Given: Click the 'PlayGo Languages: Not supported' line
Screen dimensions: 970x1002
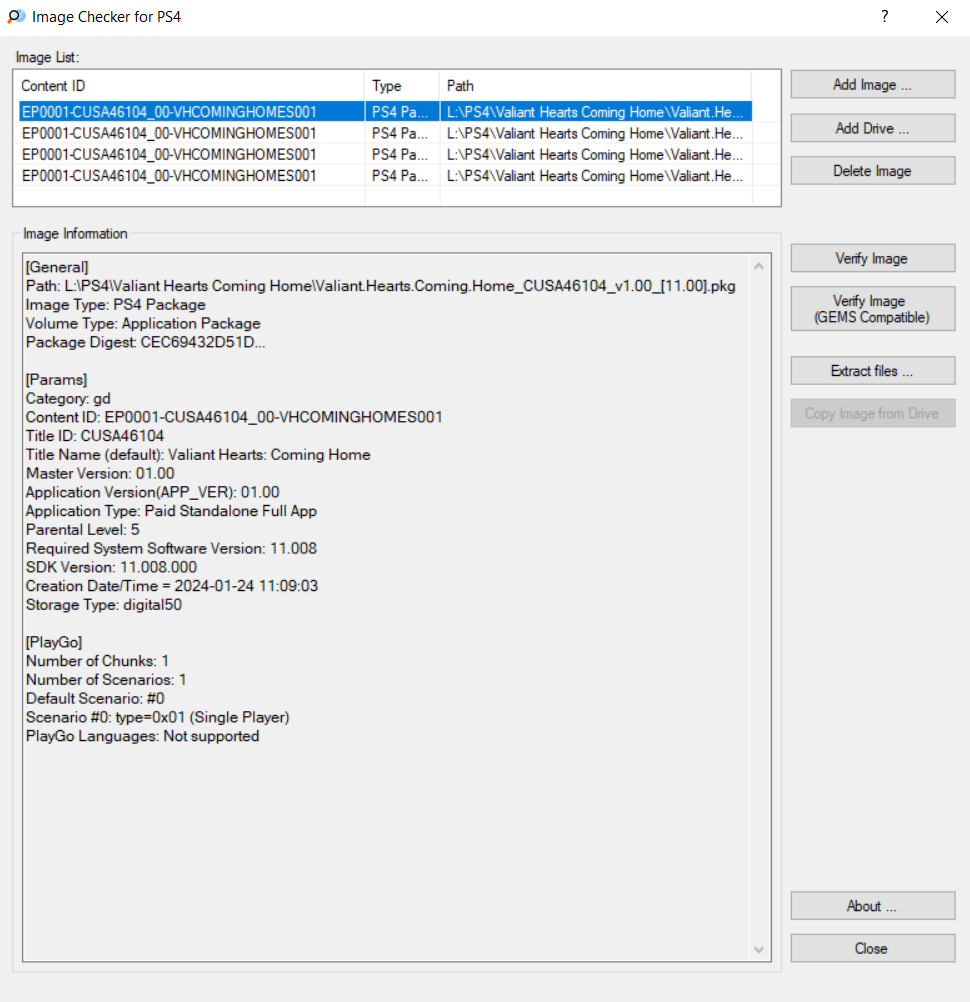Looking at the screenshot, I should [142, 736].
